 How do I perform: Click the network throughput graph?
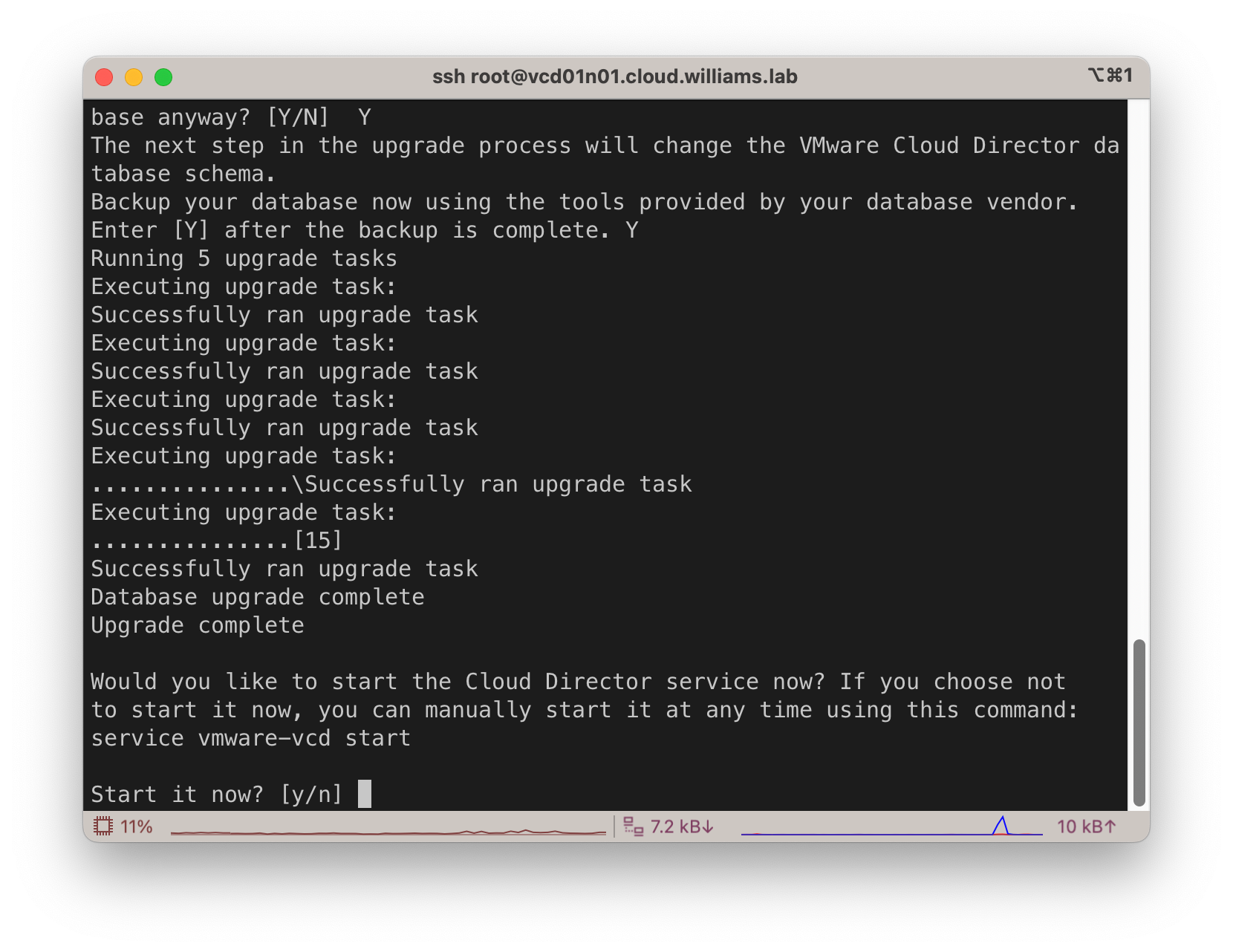(891, 827)
